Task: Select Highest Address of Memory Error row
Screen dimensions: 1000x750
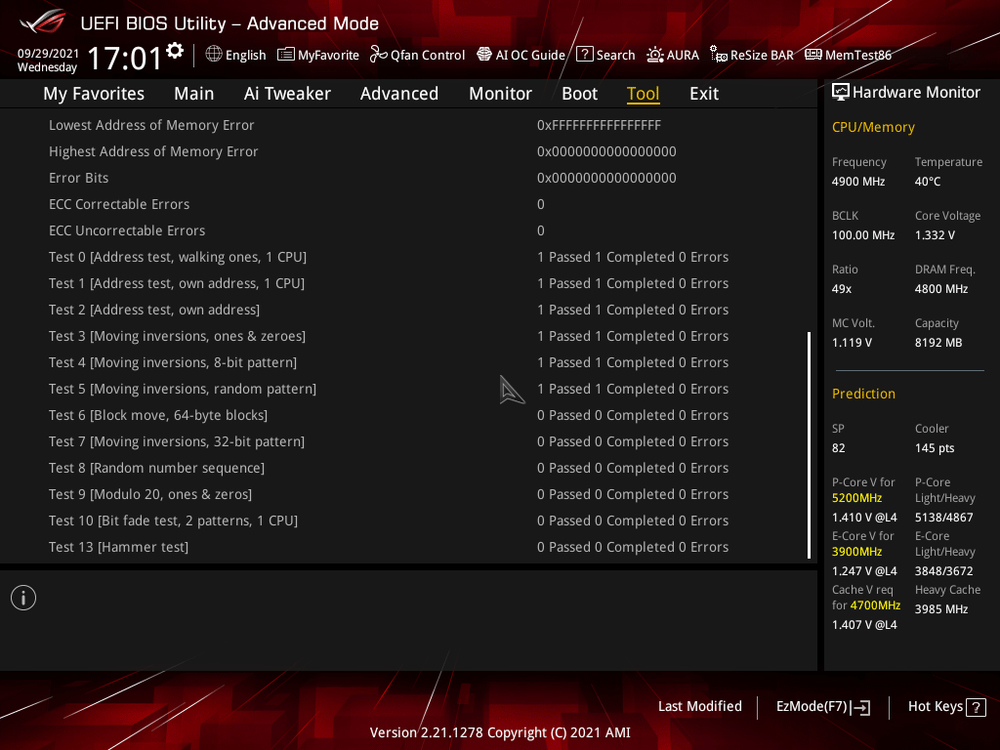Action: tap(406, 151)
